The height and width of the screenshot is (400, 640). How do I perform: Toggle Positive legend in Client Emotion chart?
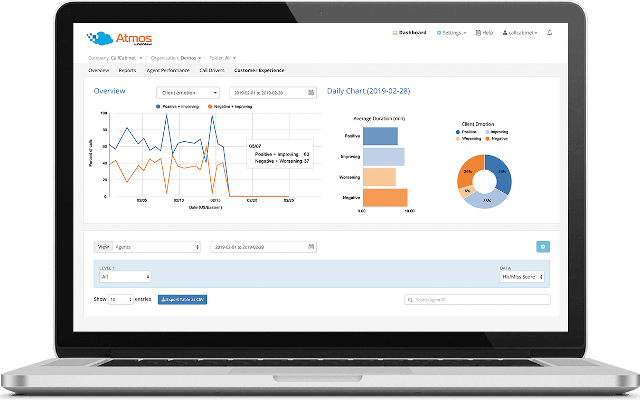466,132
